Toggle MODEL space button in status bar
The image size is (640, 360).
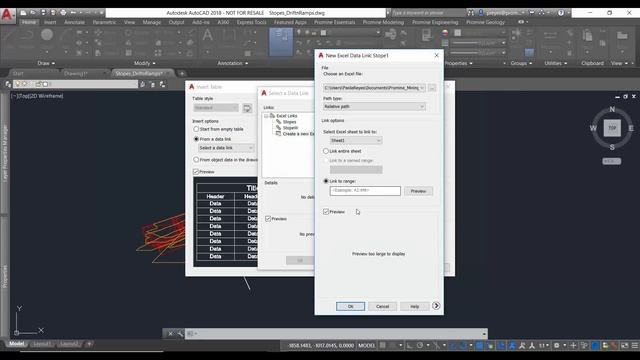(366, 345)
